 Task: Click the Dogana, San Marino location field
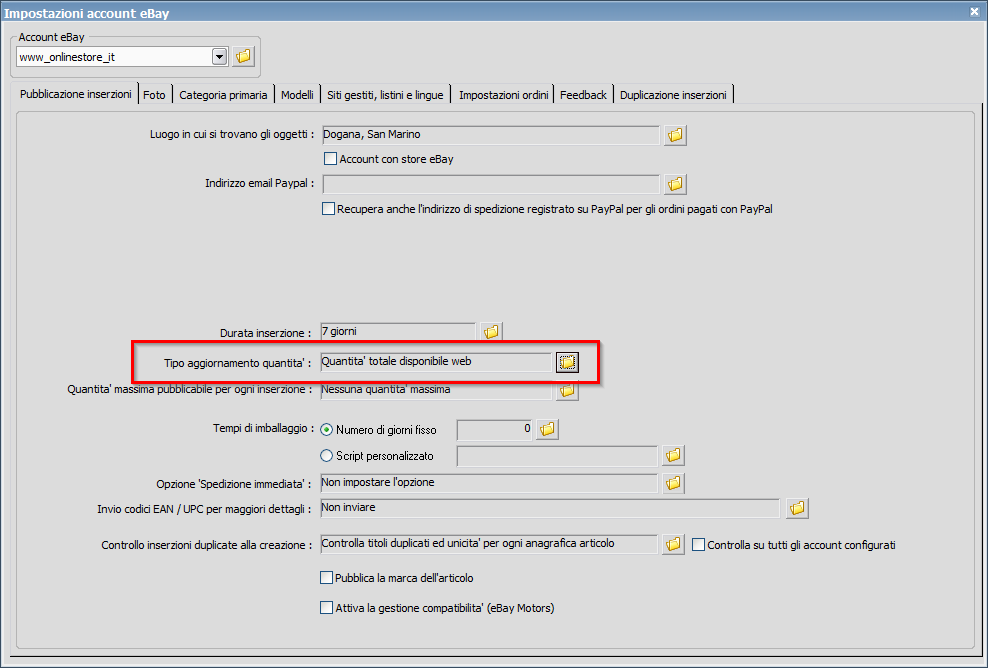[491, 135]
